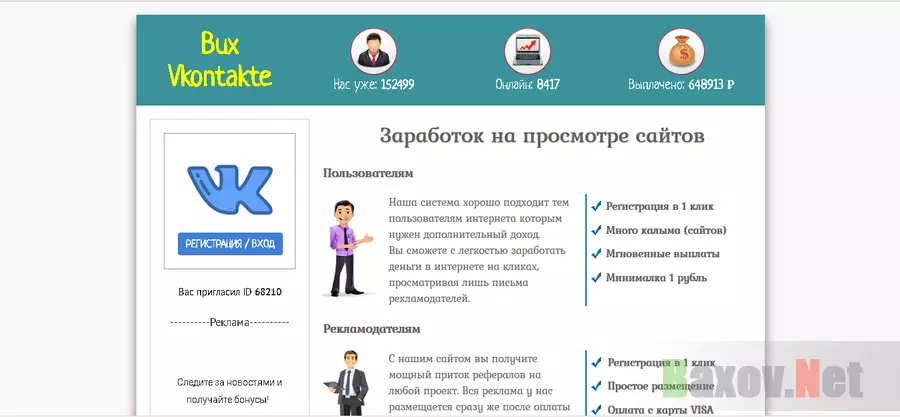Click the Bux Vkontakte logo text
Screen dimensions: 900x417
[220, 60]
